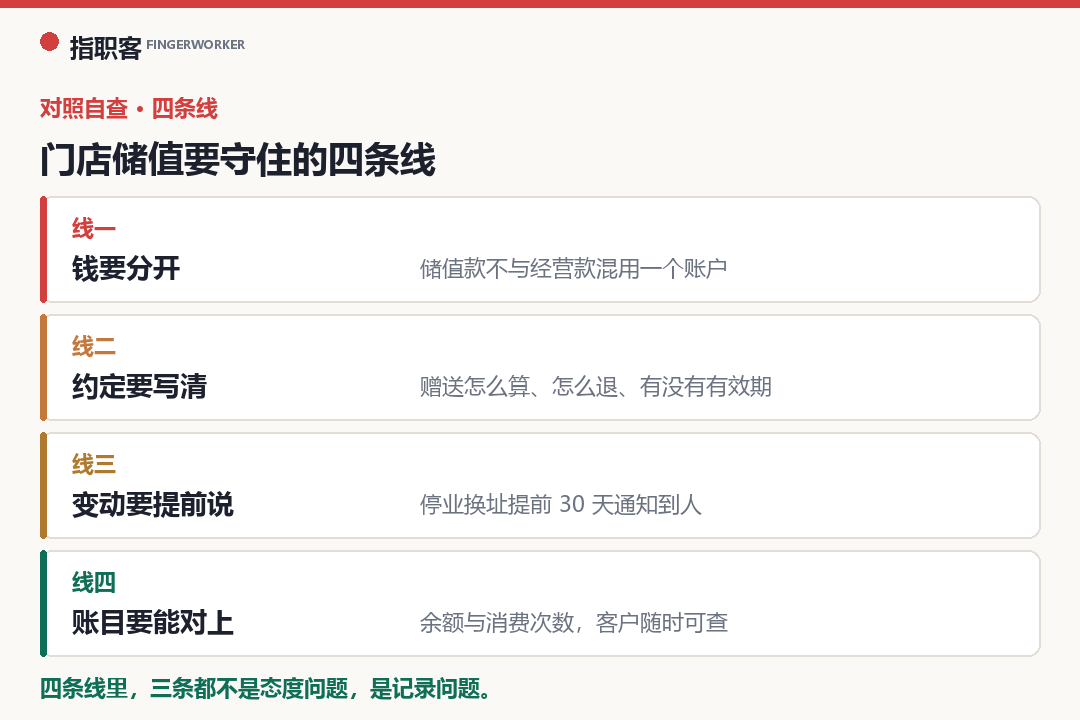
Task: Click the 线一 label
Action: tap(94, 228)
